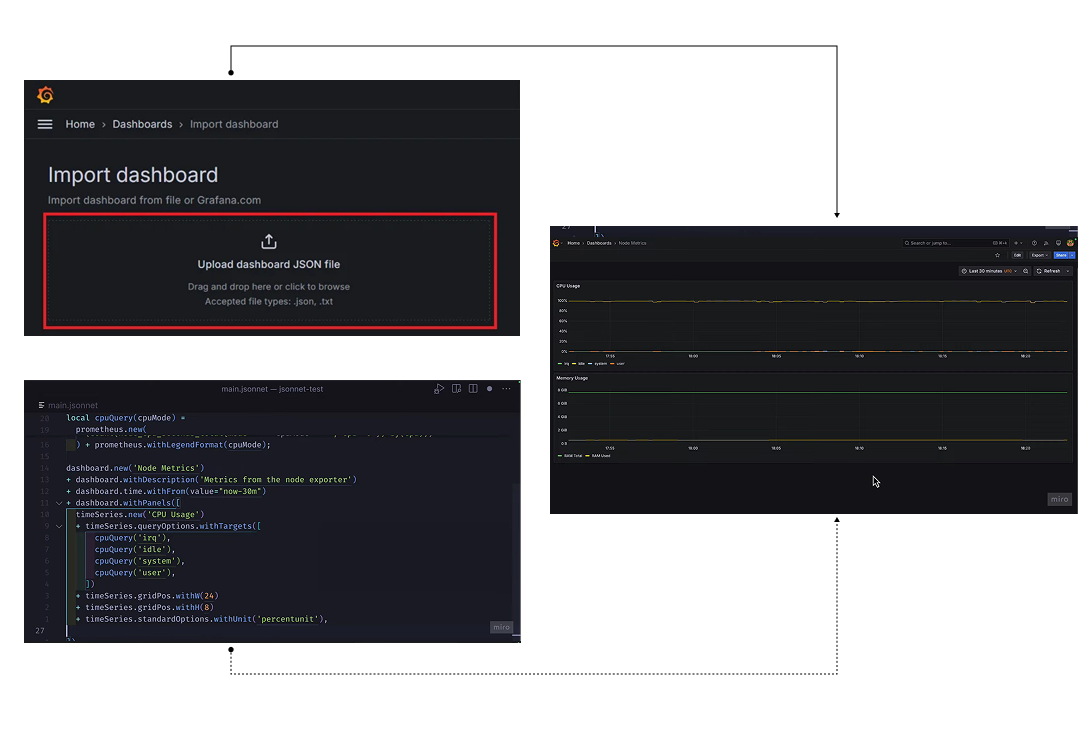This screenshot has width=1084, height=730.
Task: Click the Grafana logo in the Node Metrics dashboard
Action: pos(557,243)
